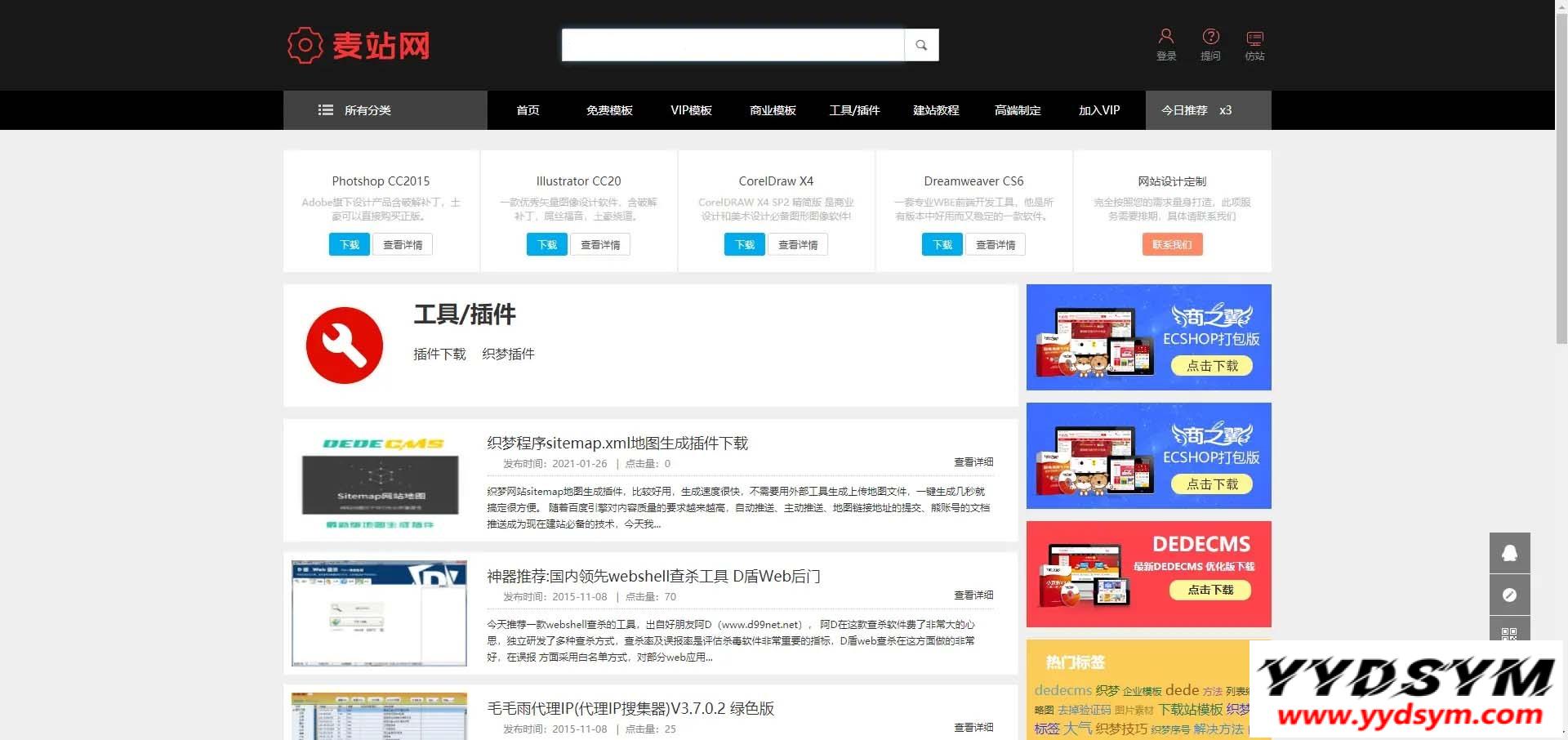Viewport: 1568px width, 740px height.
Task: Click the red wrench category icon
Action: [344, 345]
